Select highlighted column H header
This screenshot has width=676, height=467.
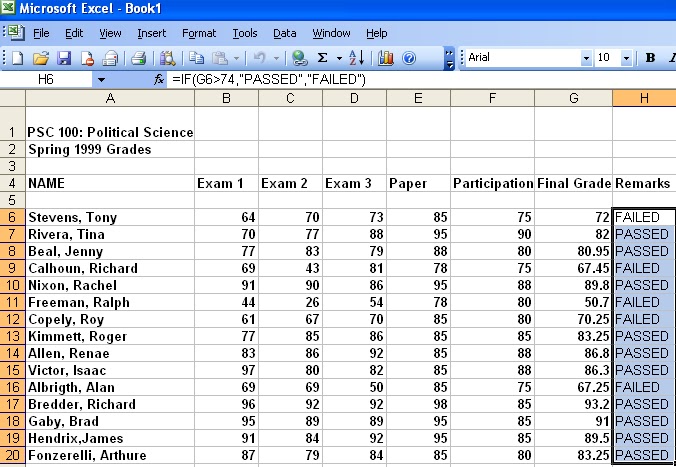pyautogui.click(x=644, y=98)
